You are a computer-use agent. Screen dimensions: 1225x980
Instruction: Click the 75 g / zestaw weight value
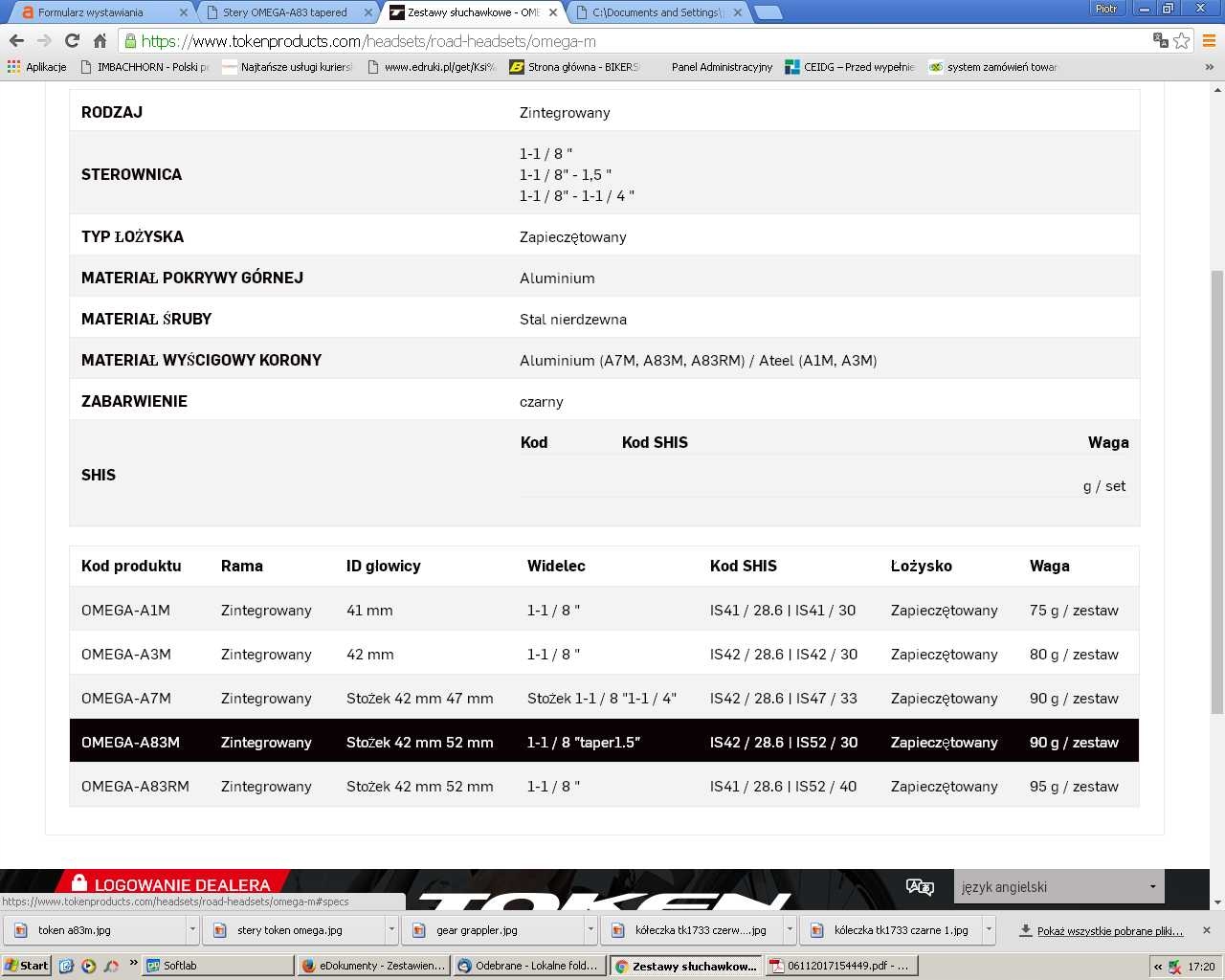[x=1074, y=611]
